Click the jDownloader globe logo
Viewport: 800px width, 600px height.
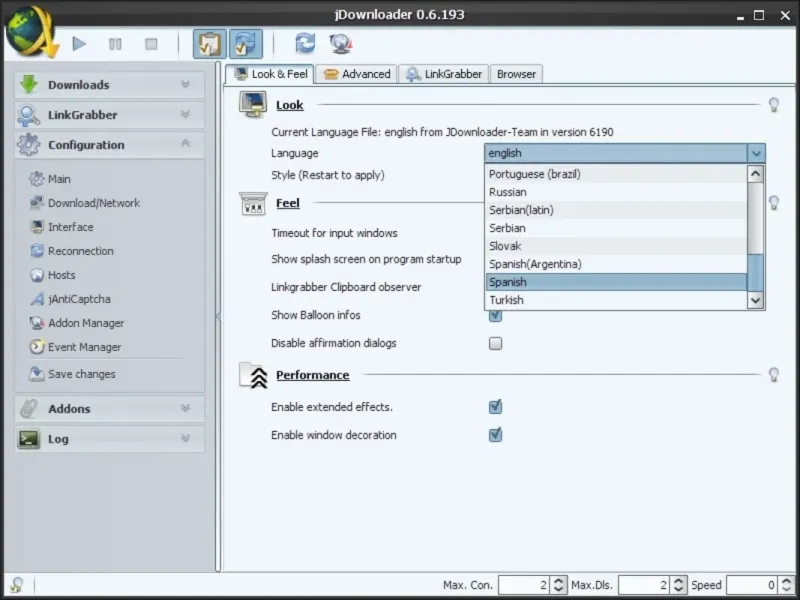32,32
